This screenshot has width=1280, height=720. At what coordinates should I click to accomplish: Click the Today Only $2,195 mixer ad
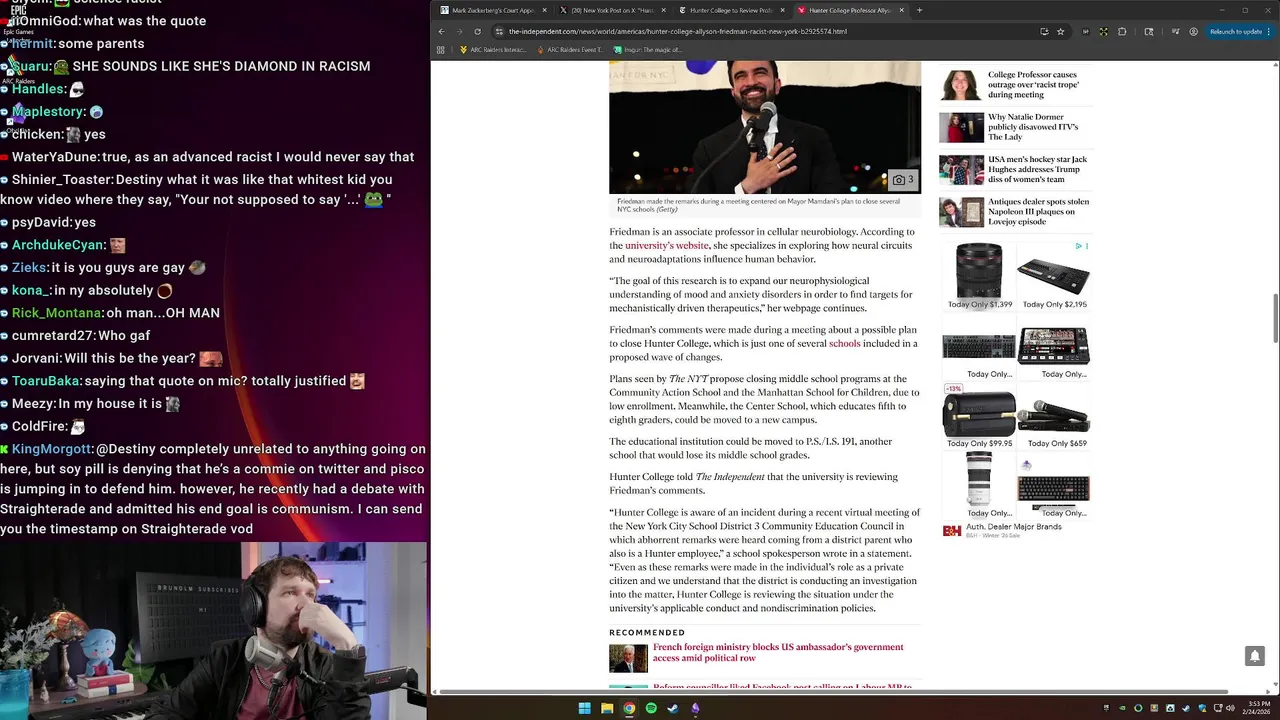pos(1054,276)
